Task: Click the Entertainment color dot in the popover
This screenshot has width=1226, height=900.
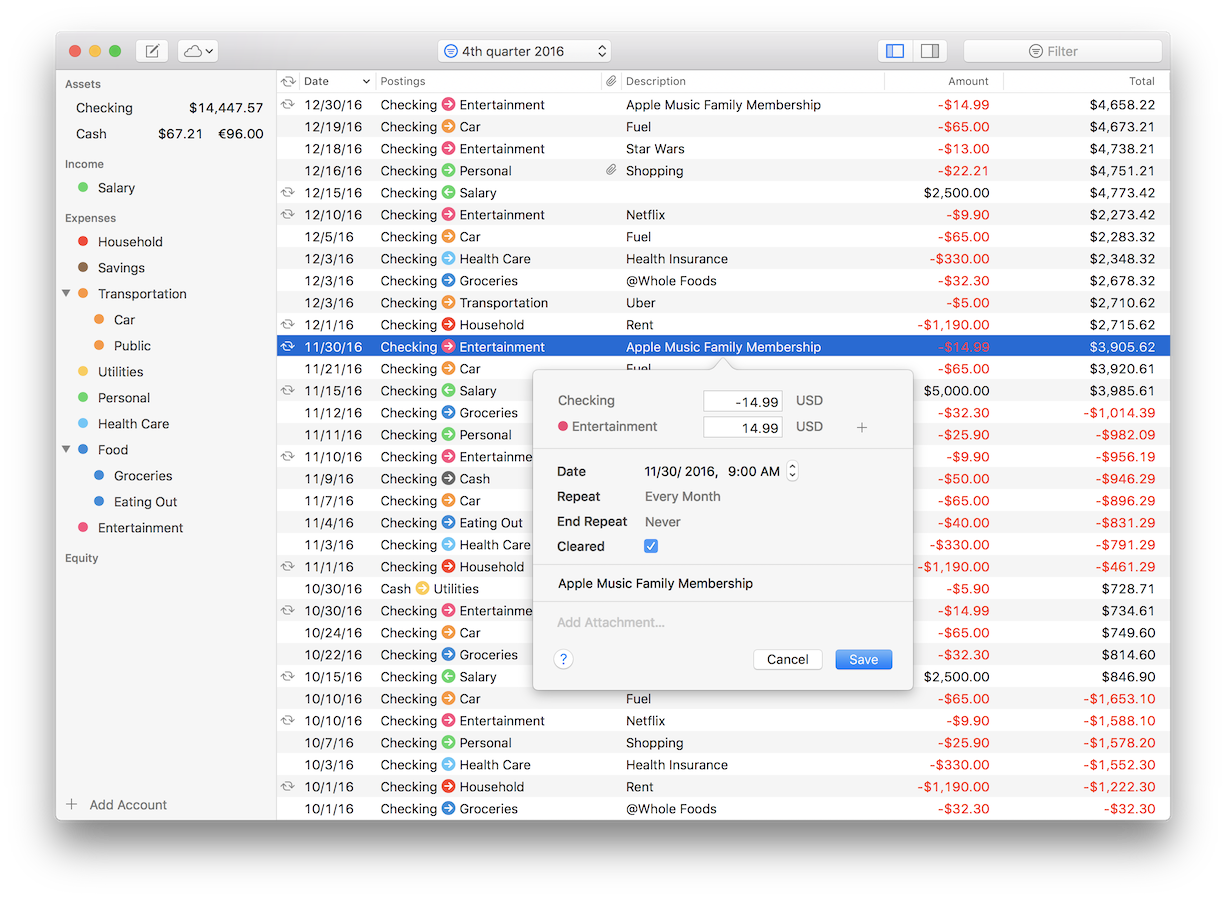Action: click(563, 427)
